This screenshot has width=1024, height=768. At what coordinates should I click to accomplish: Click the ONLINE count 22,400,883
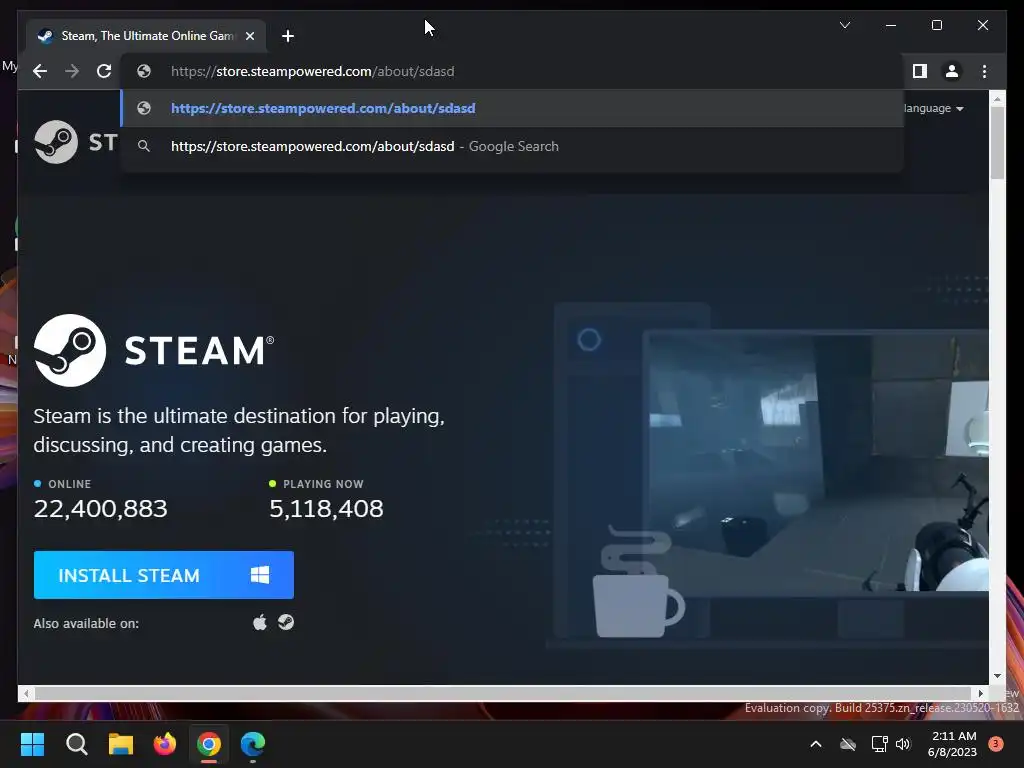(101, 509)
